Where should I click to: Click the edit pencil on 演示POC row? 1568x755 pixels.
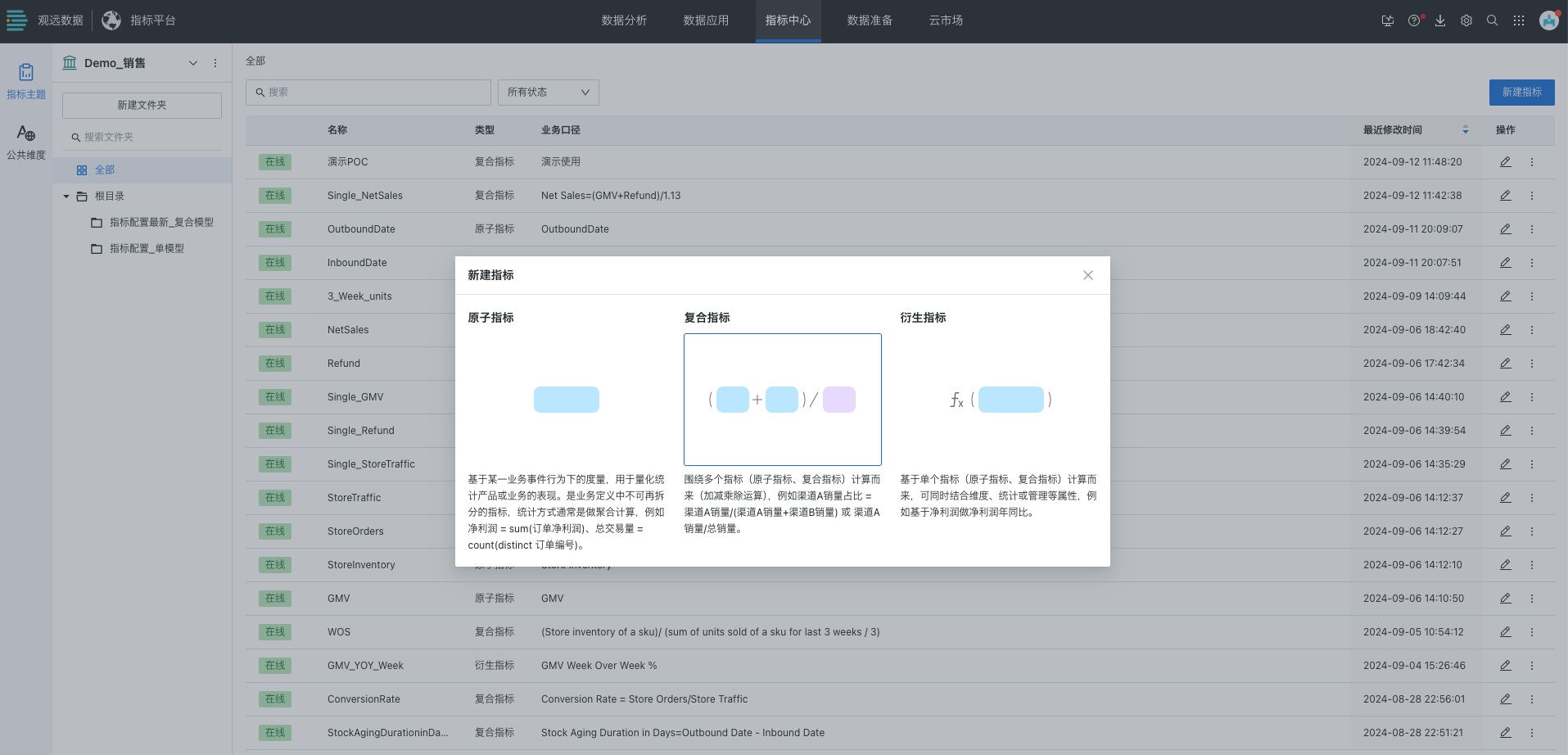[1505, 161]
